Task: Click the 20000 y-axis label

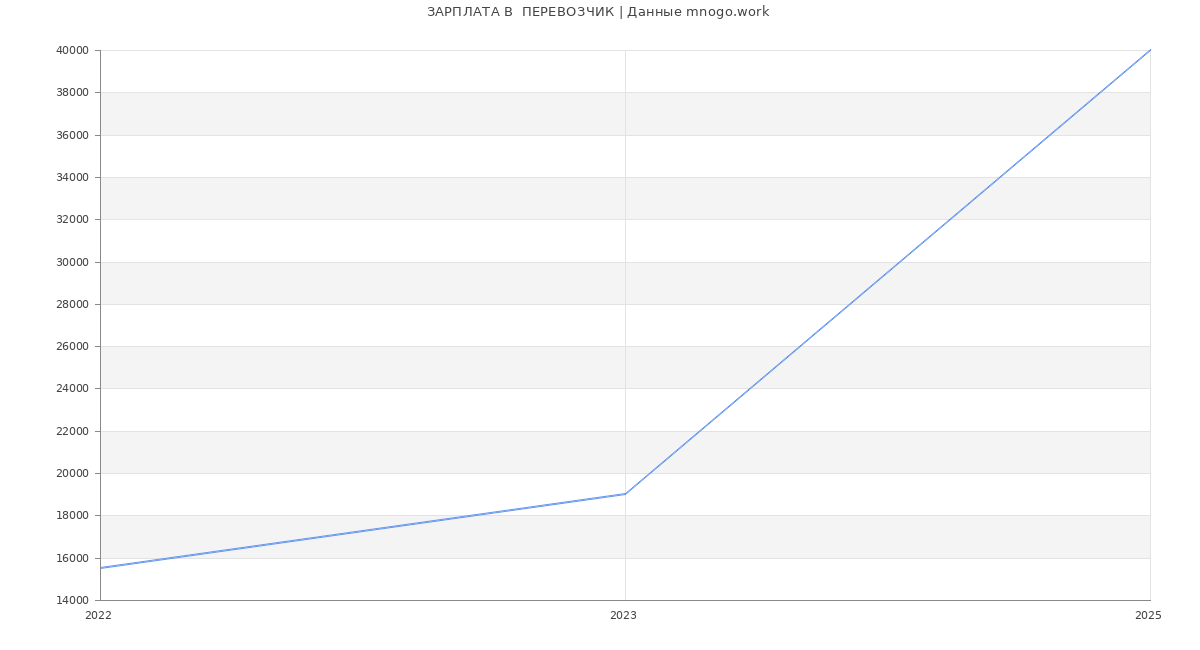Action: tap(72, 473)
